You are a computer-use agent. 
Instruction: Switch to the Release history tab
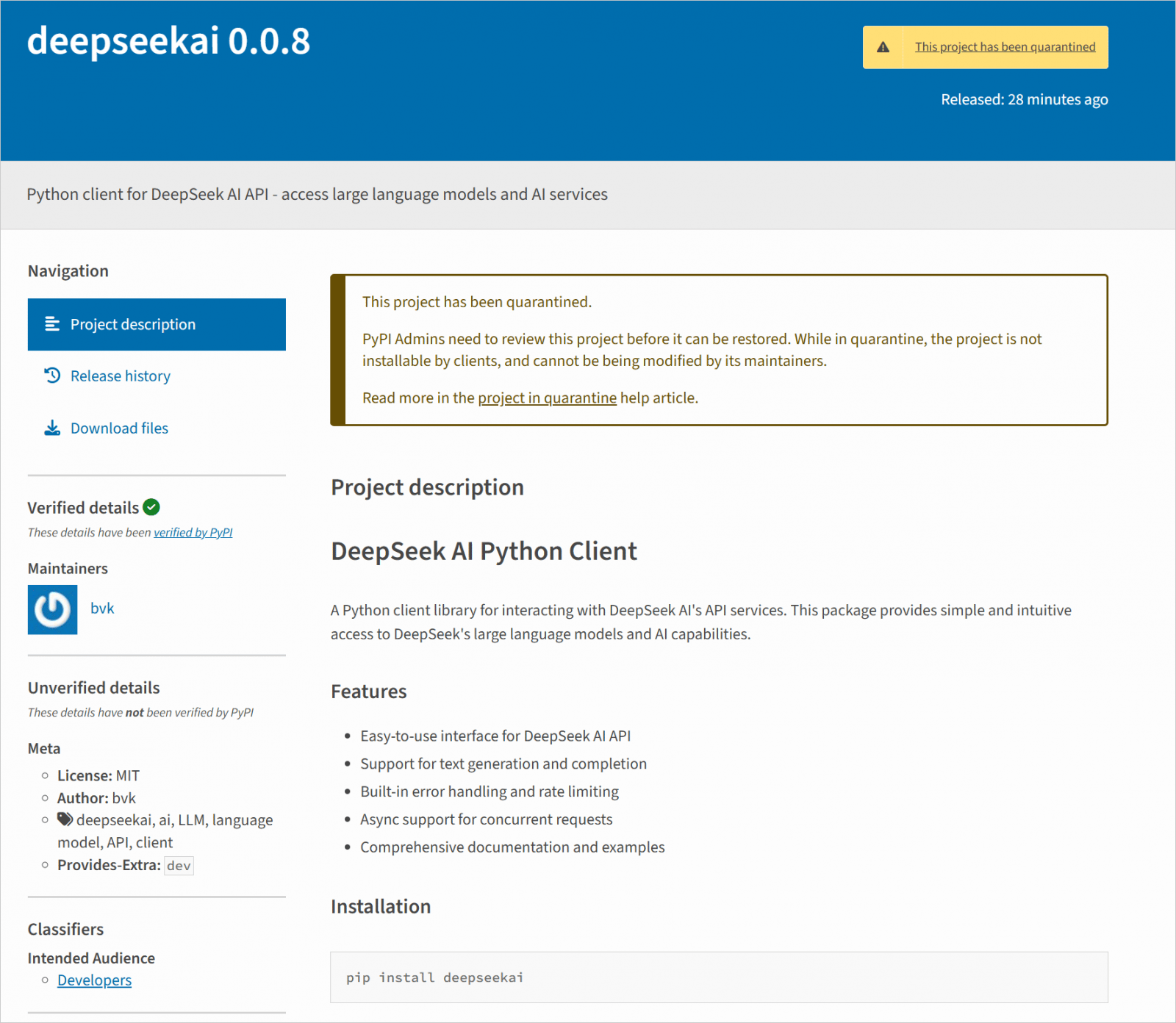click(x=121, y=376)
